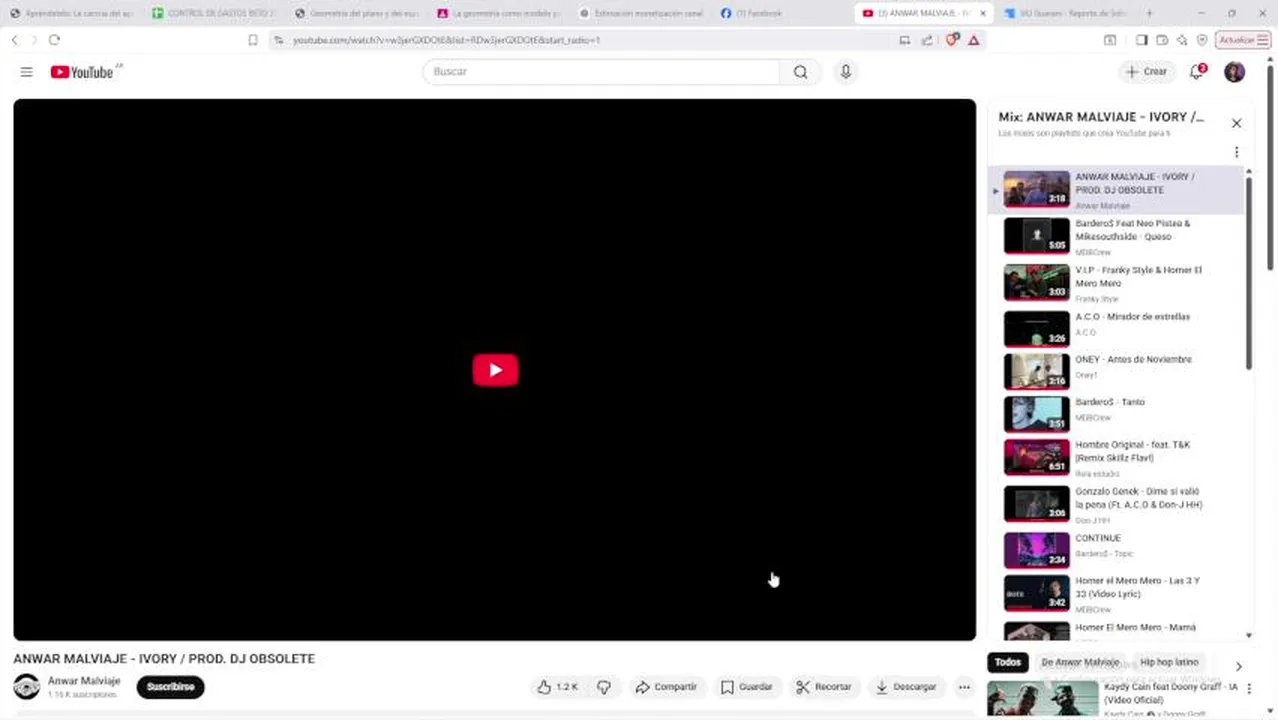Switch to the Geometría del plano tab
1278x720 pixels.
[357, 13]
